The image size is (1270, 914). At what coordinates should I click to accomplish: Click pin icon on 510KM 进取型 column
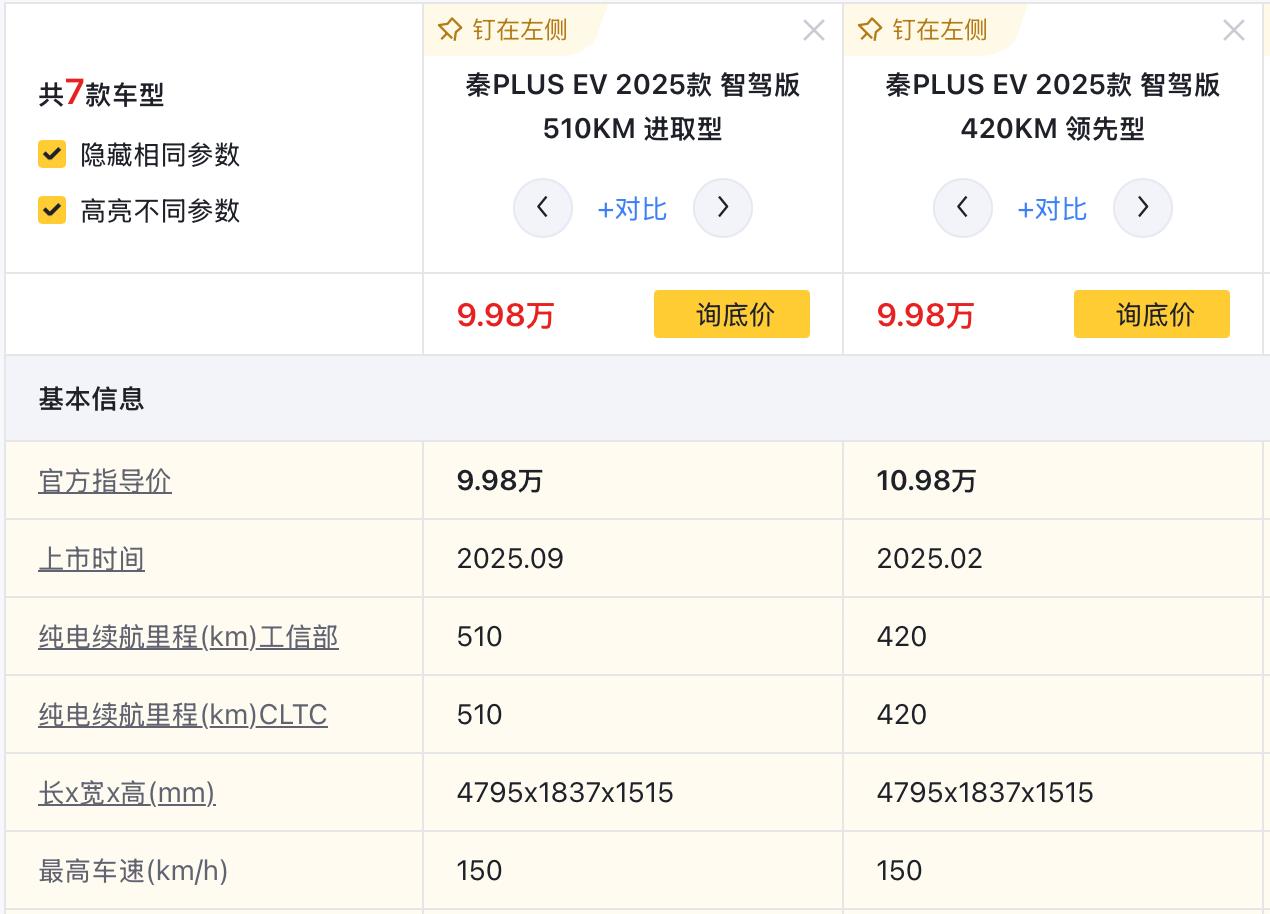451,30
